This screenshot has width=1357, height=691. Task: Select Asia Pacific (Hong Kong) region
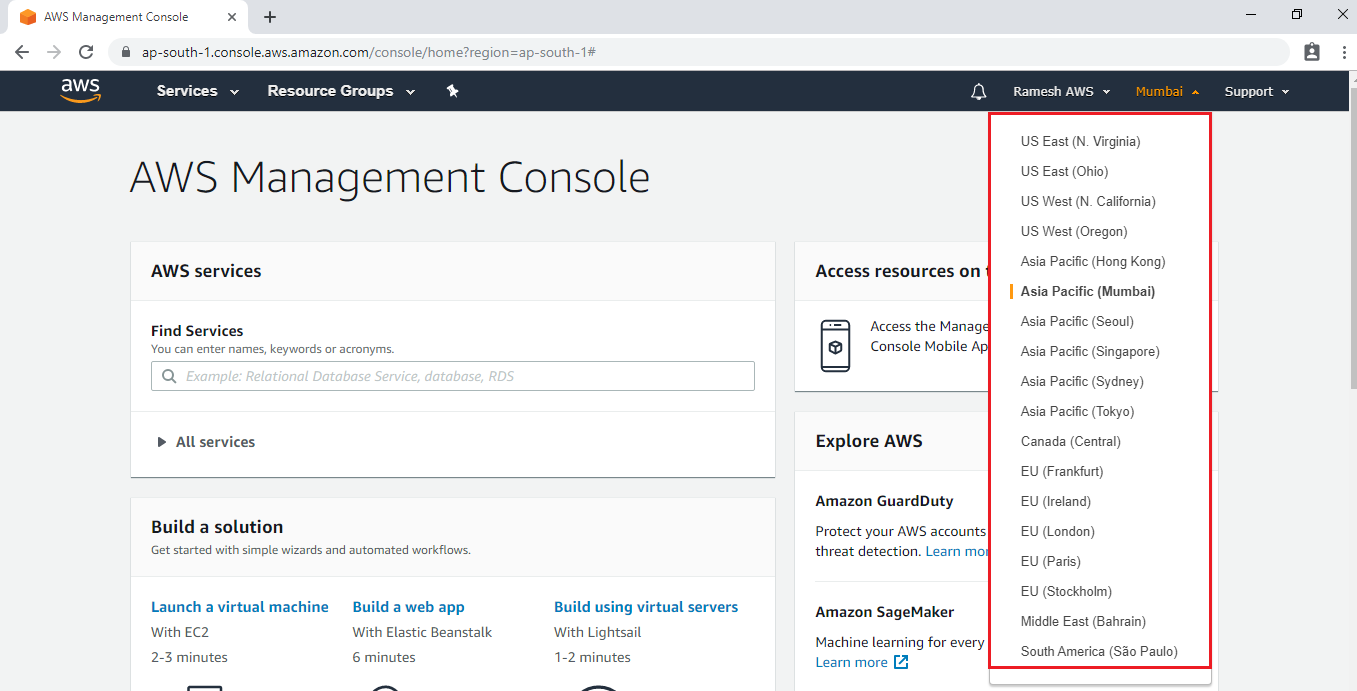coord(1093,261)
